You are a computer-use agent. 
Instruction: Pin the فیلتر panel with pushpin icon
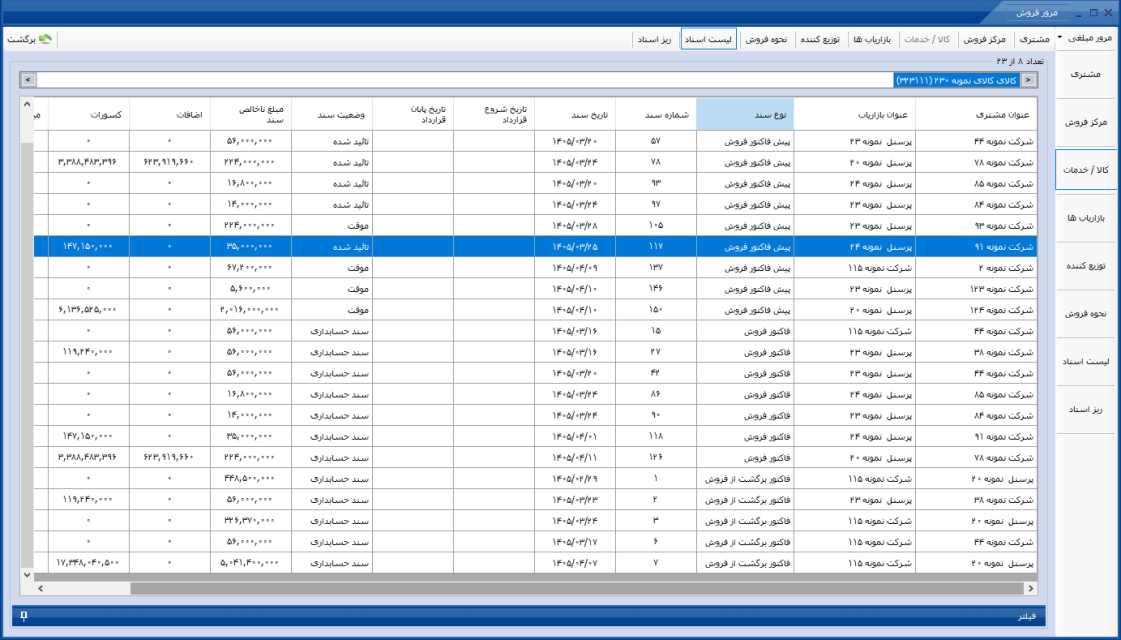click(24, 616)
